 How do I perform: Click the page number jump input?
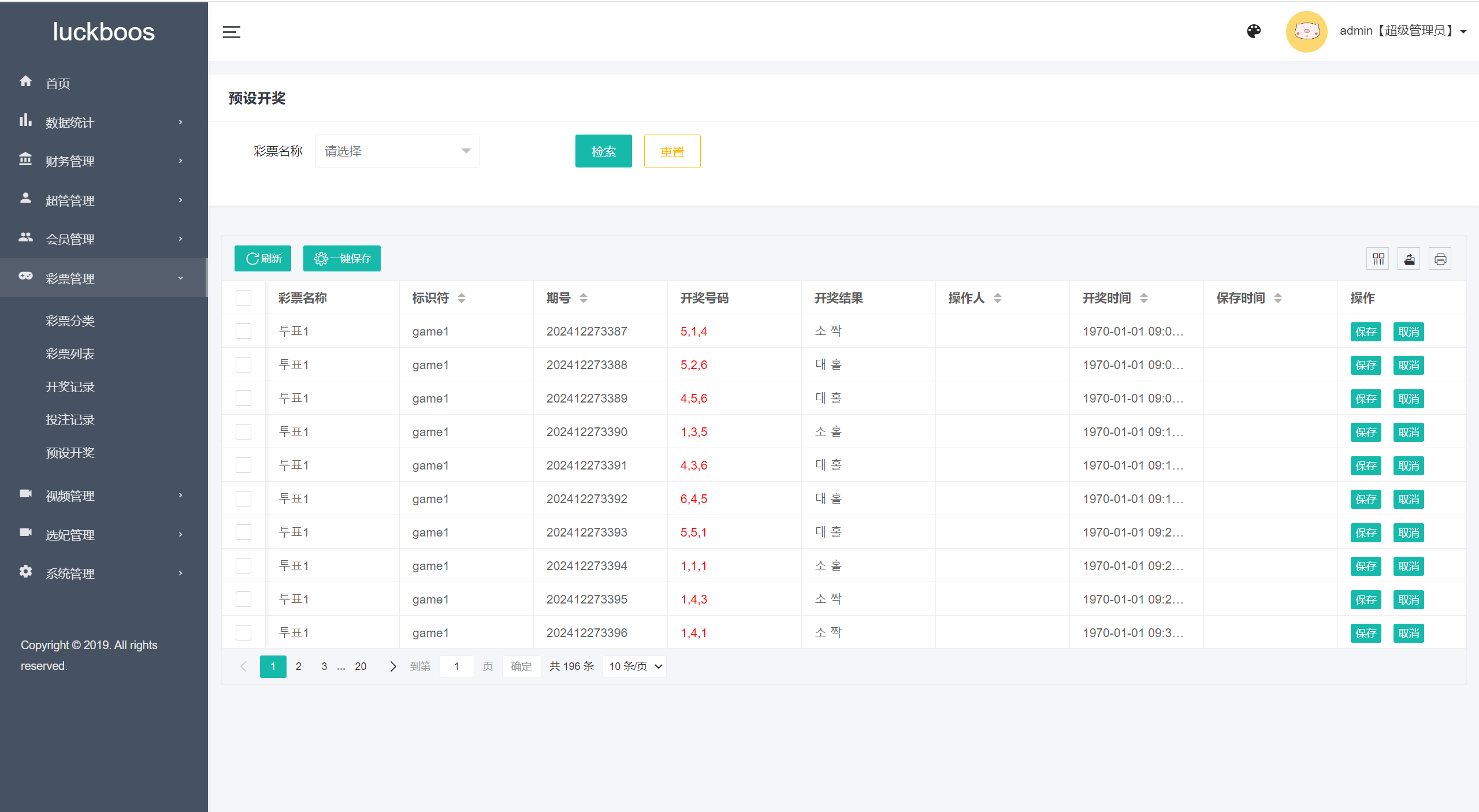456,666
